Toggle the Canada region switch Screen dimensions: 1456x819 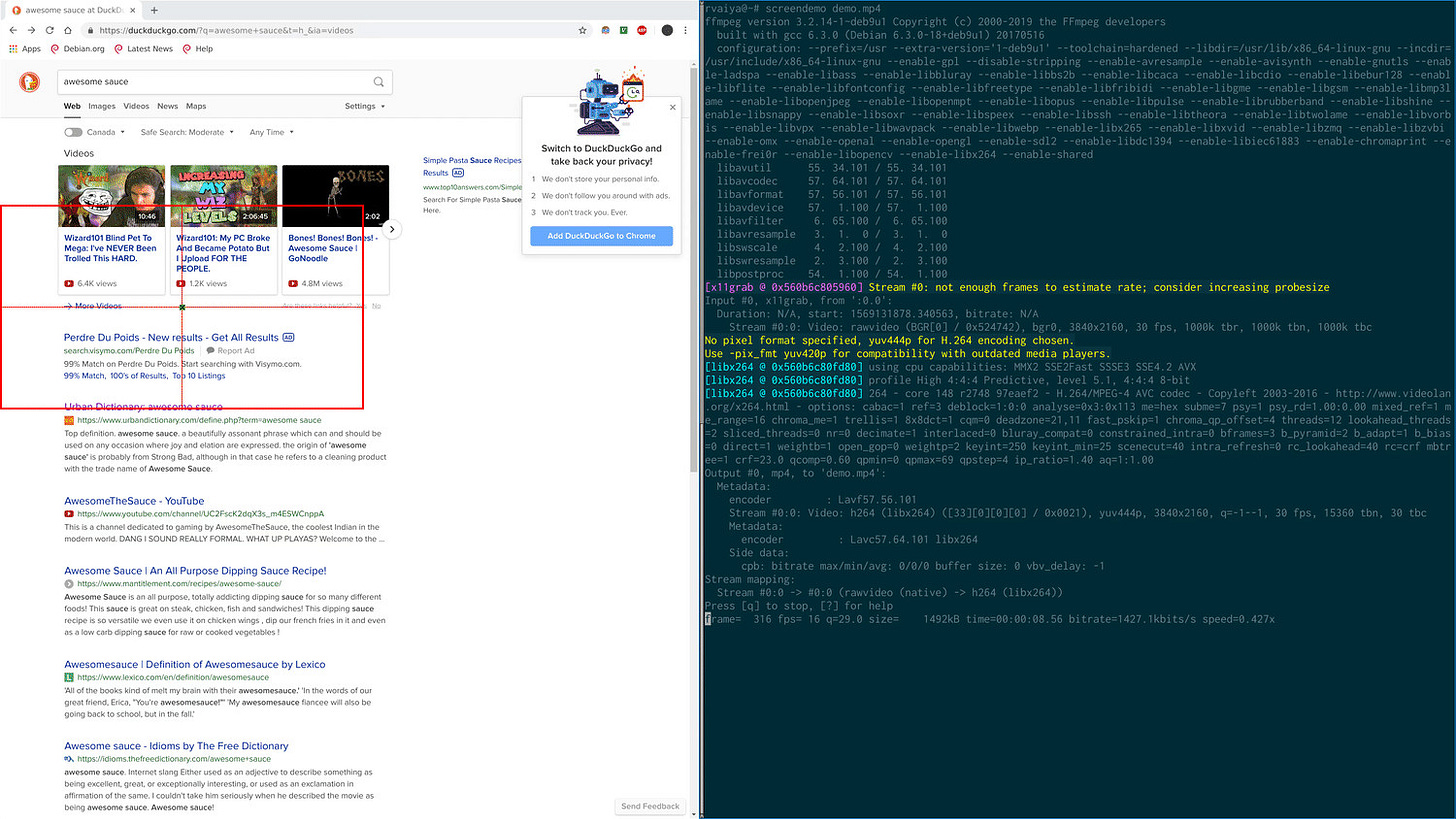pyautogui.click(x=73, y=132)
